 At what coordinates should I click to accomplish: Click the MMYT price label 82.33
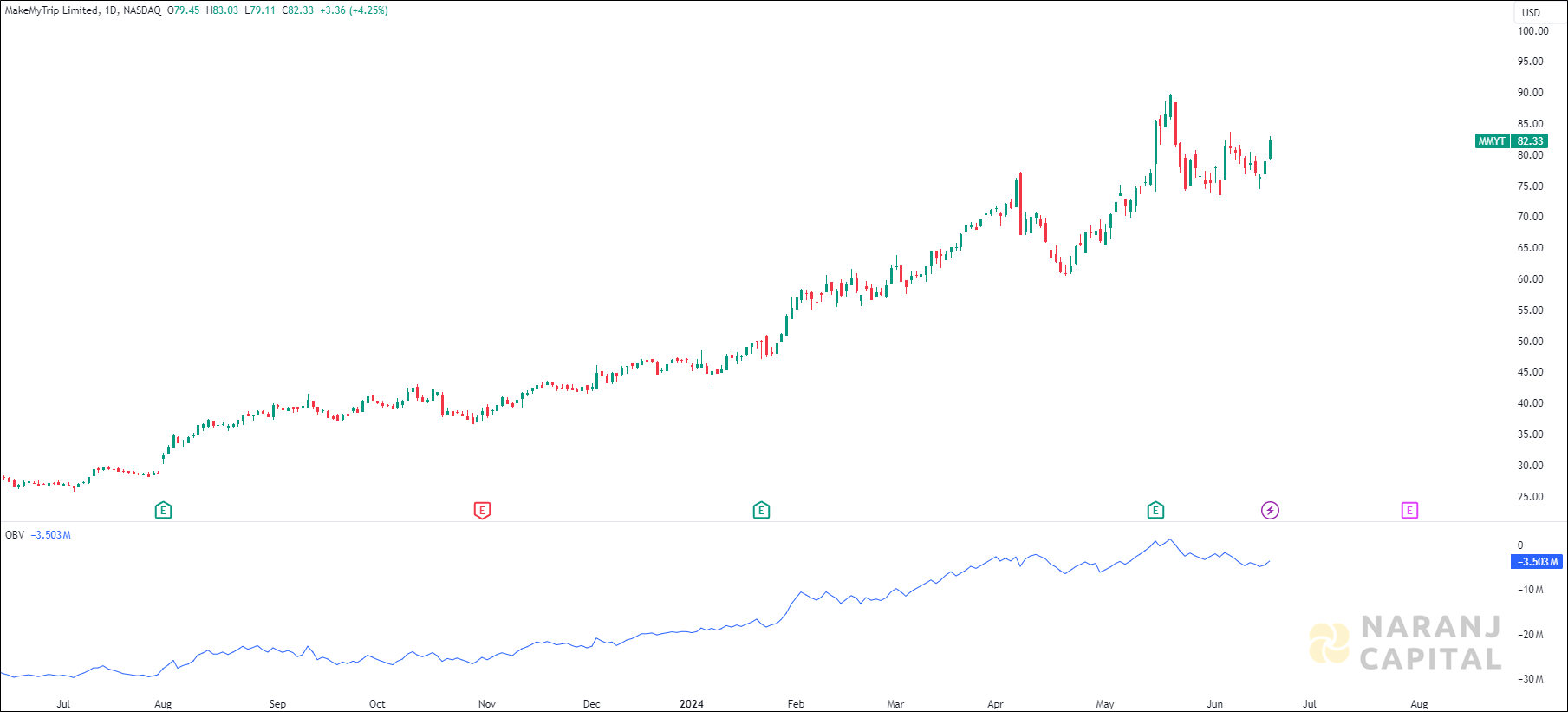(1511, 140)
